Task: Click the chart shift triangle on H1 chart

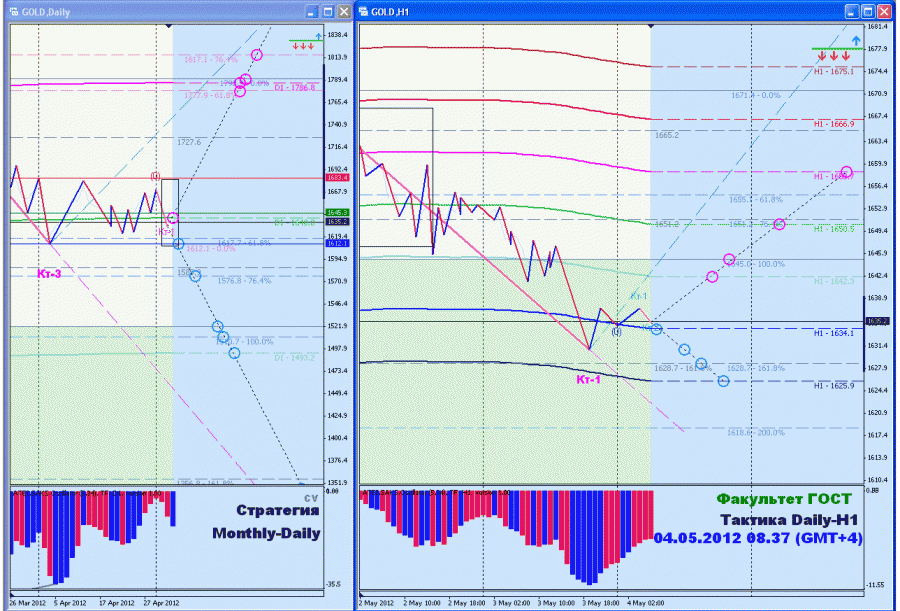Action: pyautogui.click(x=650, y=26)
